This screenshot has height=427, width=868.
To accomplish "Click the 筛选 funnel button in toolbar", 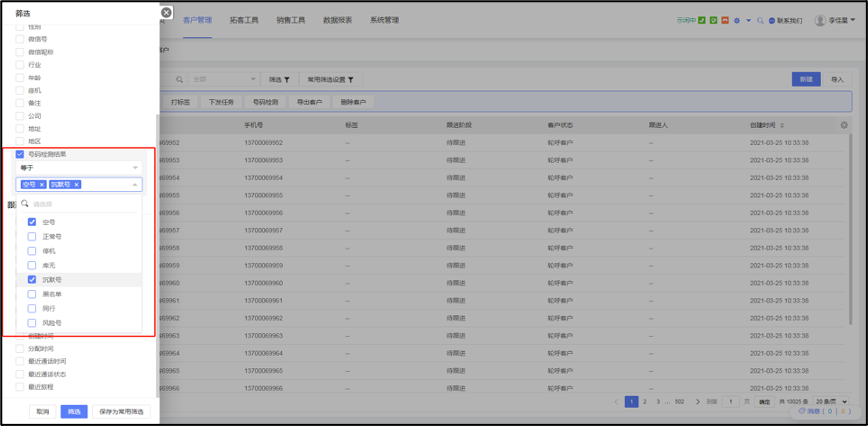I will tap(280, 80).
